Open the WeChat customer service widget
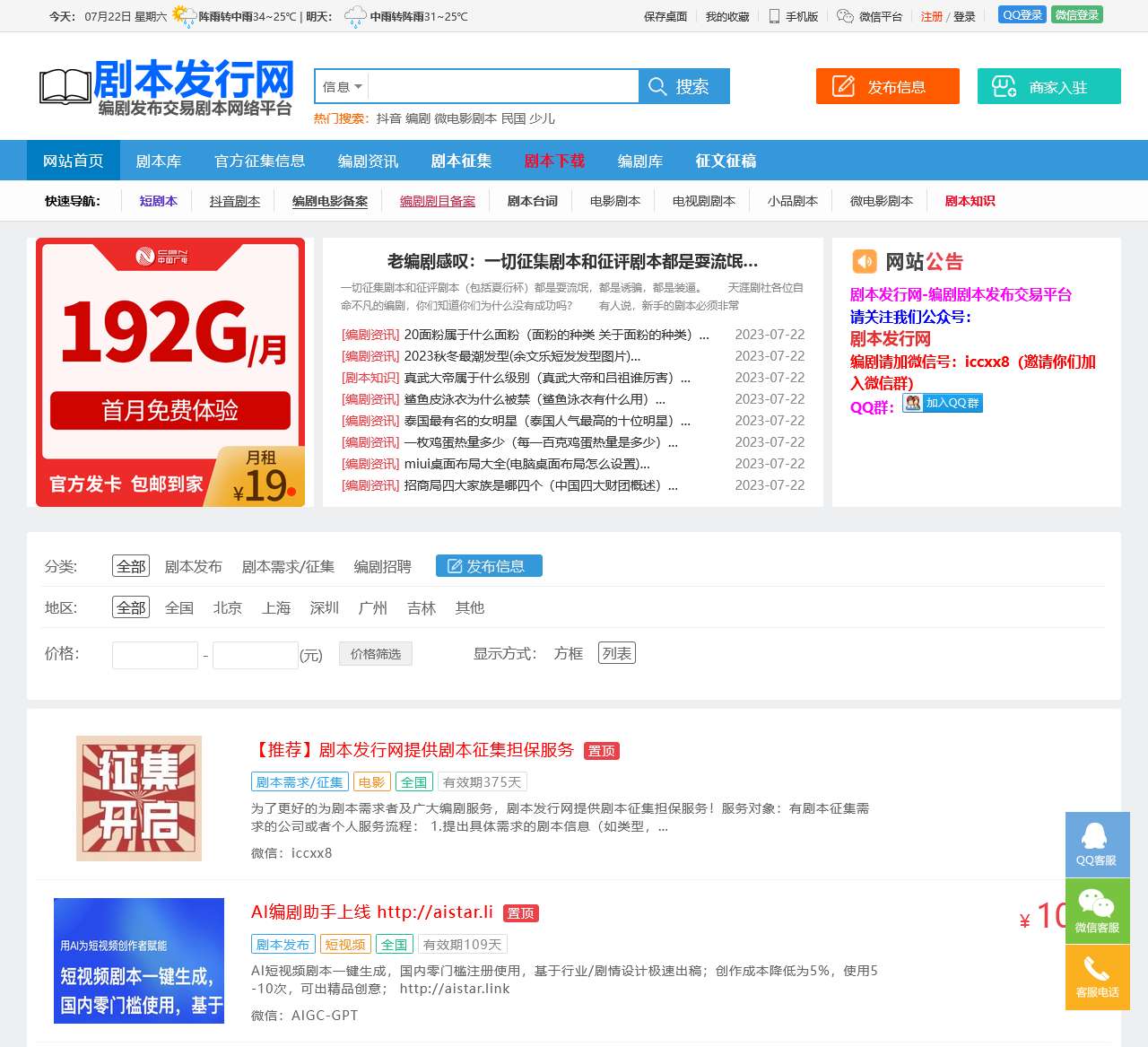Viewport: 1148px width, 1047px height. (x=1097, y=911)
